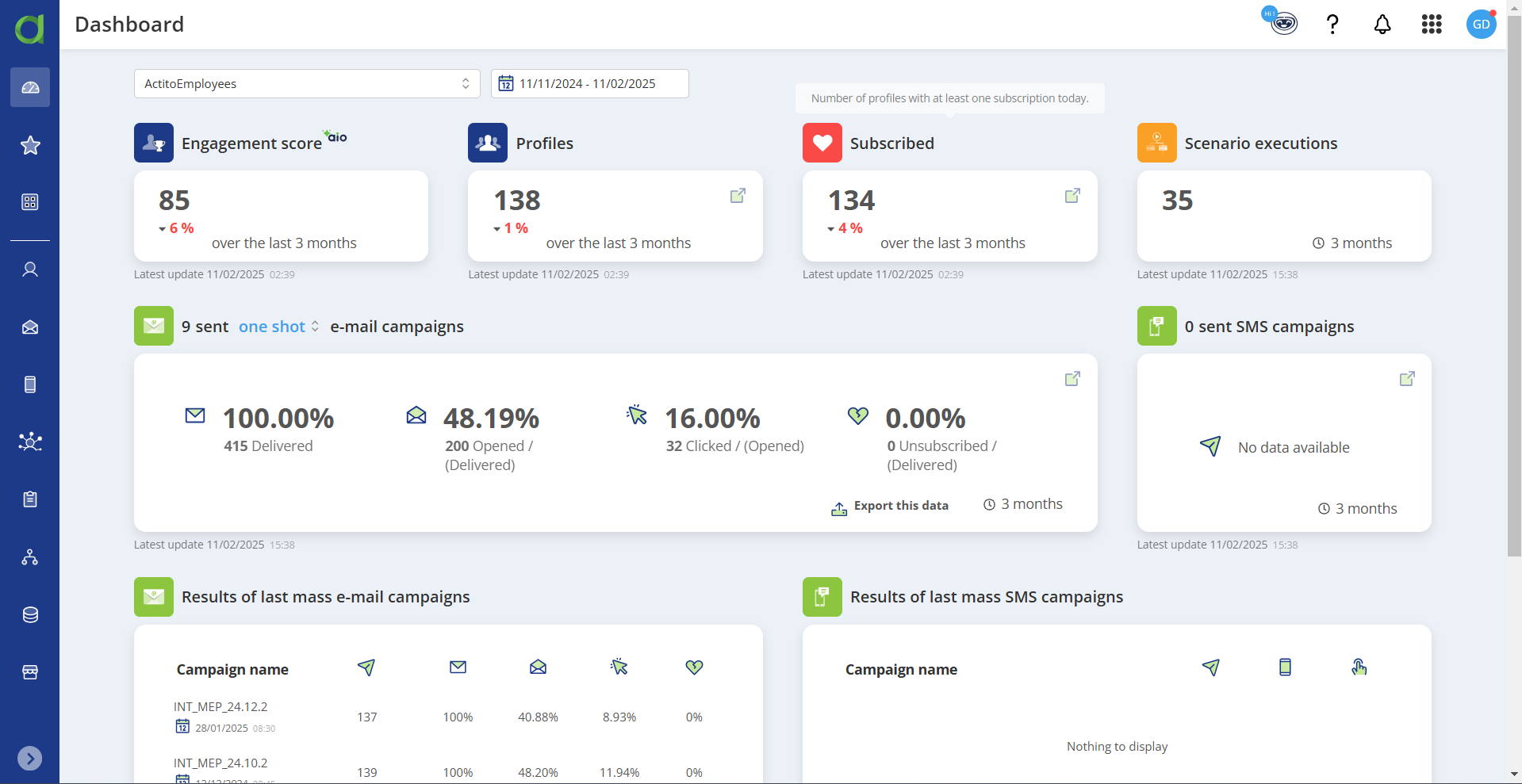
Task: Click the 'Results of last mass SMS campaigns' icon
Action: click(x=822, y=597)
